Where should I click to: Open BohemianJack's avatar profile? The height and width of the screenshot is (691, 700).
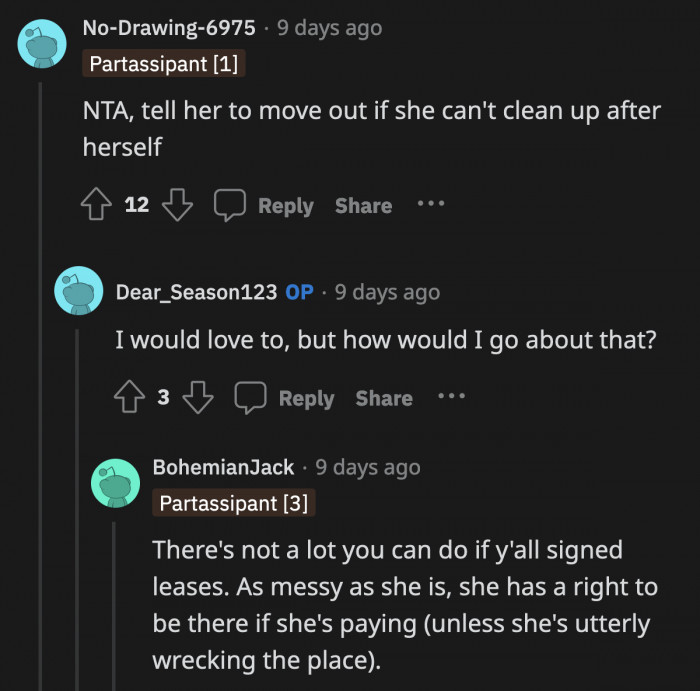click(115, 483)
